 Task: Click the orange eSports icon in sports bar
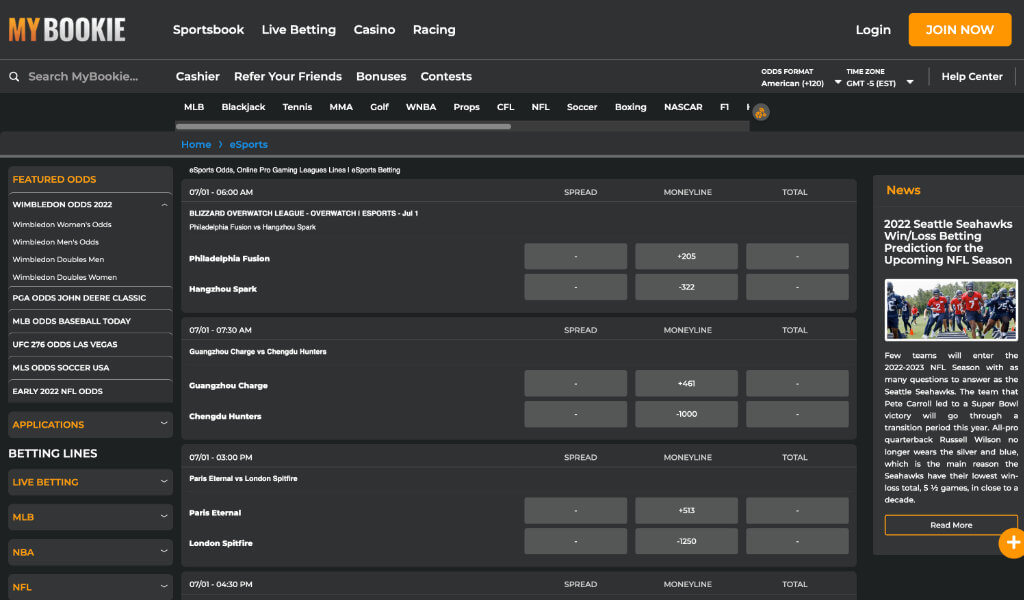coord(761,112)
